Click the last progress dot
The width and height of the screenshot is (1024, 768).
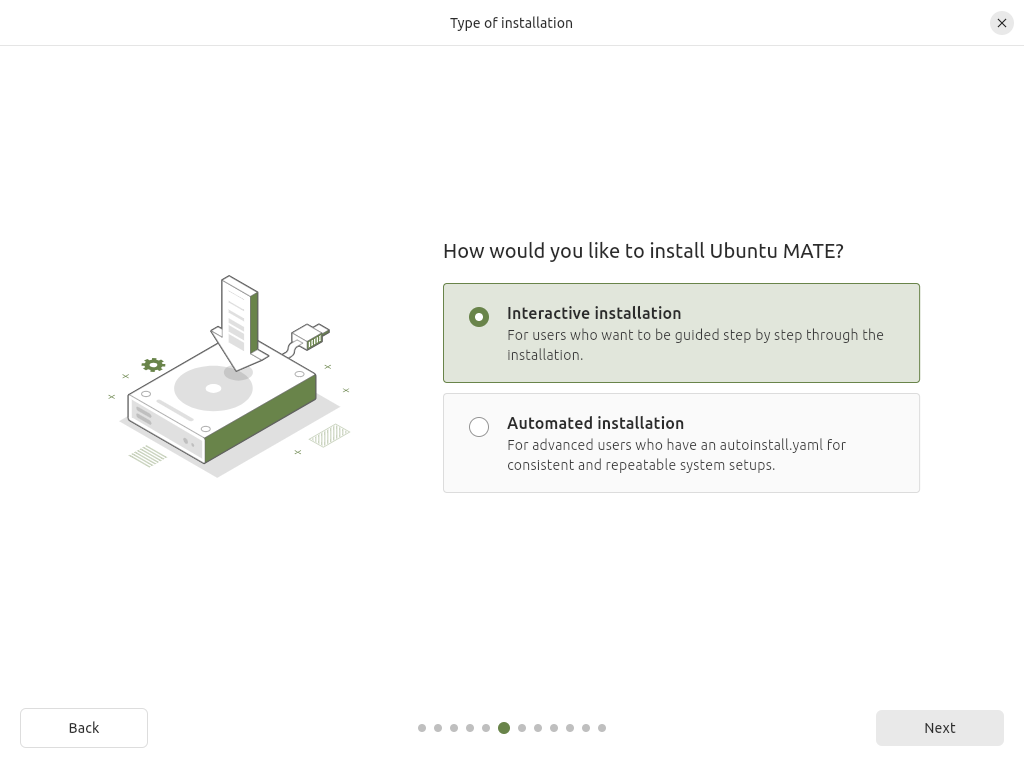coord(602,728)
